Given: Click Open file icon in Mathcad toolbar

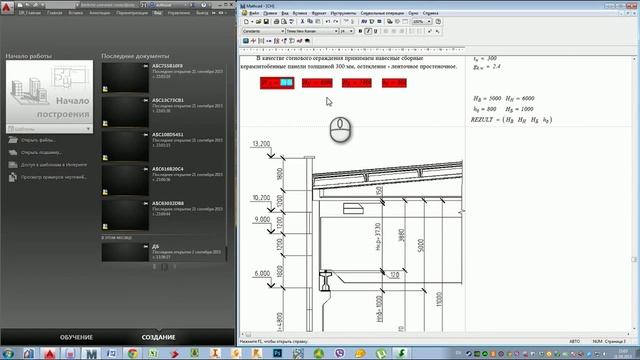Looking at the screenshot, I should point(259,22).
